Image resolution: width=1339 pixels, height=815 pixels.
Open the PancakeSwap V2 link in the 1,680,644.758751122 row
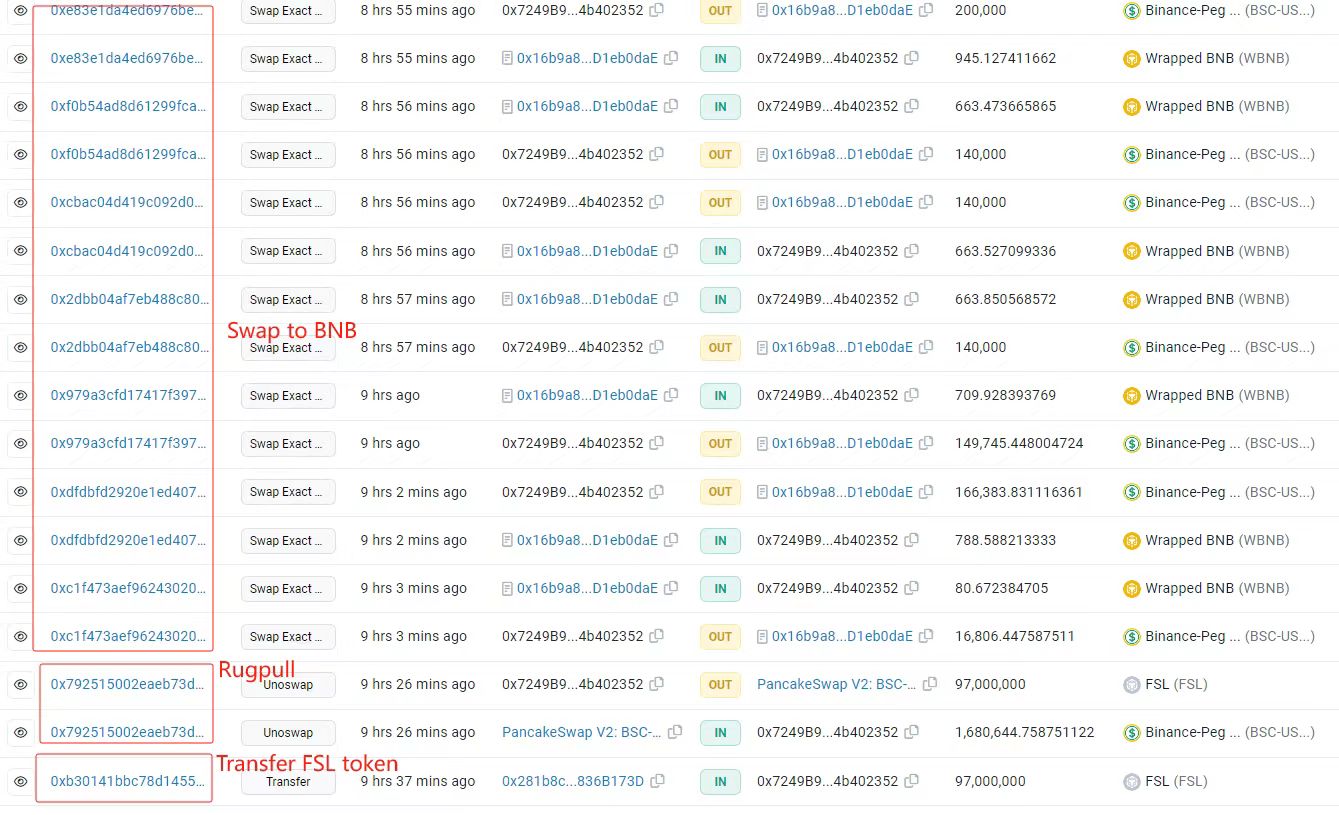point(581,733)
